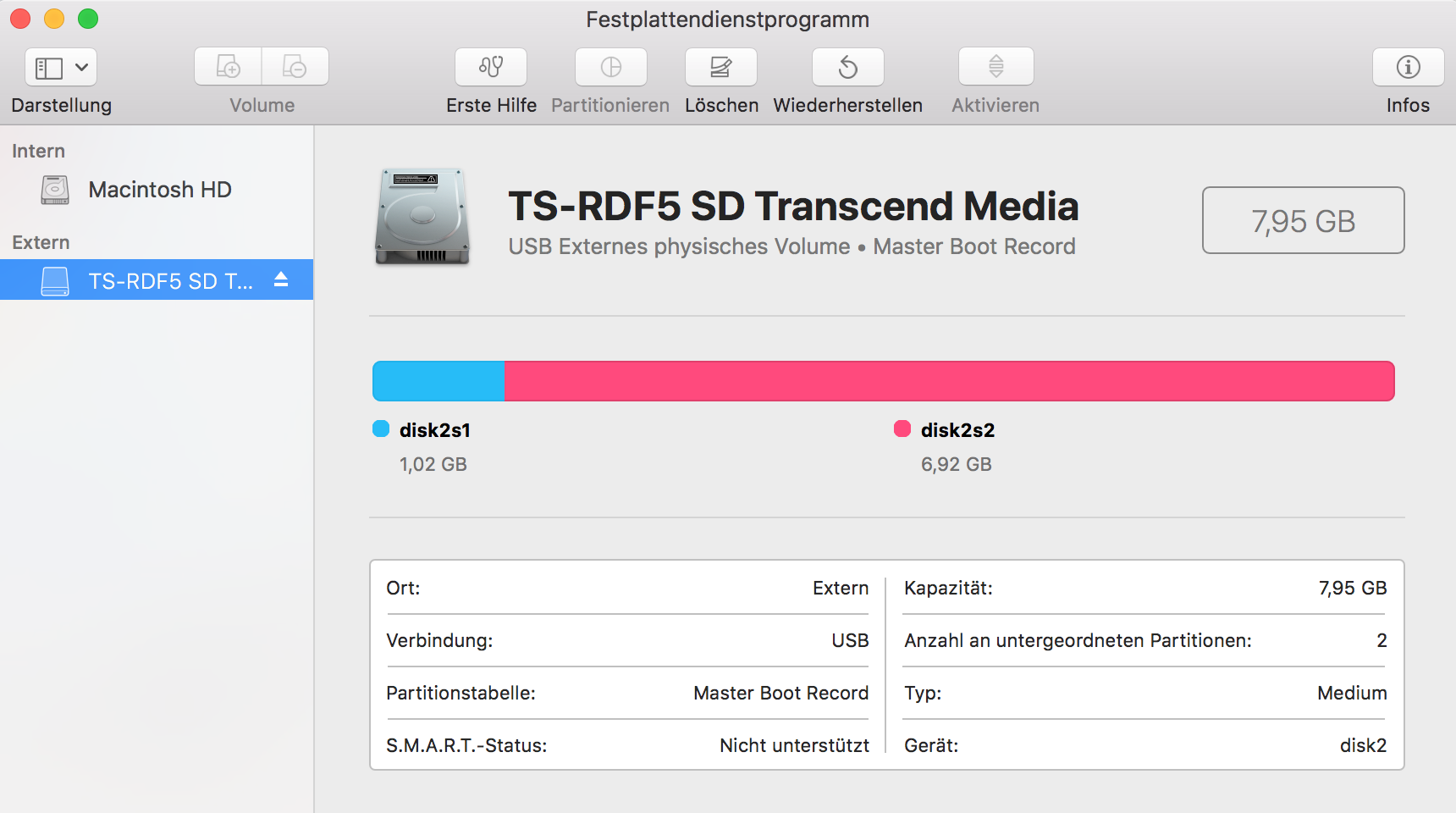The image size is (1456, 813).
Task: Click the 6,92 GB size text
Action: pyautogui.click(x=957, y=464)
